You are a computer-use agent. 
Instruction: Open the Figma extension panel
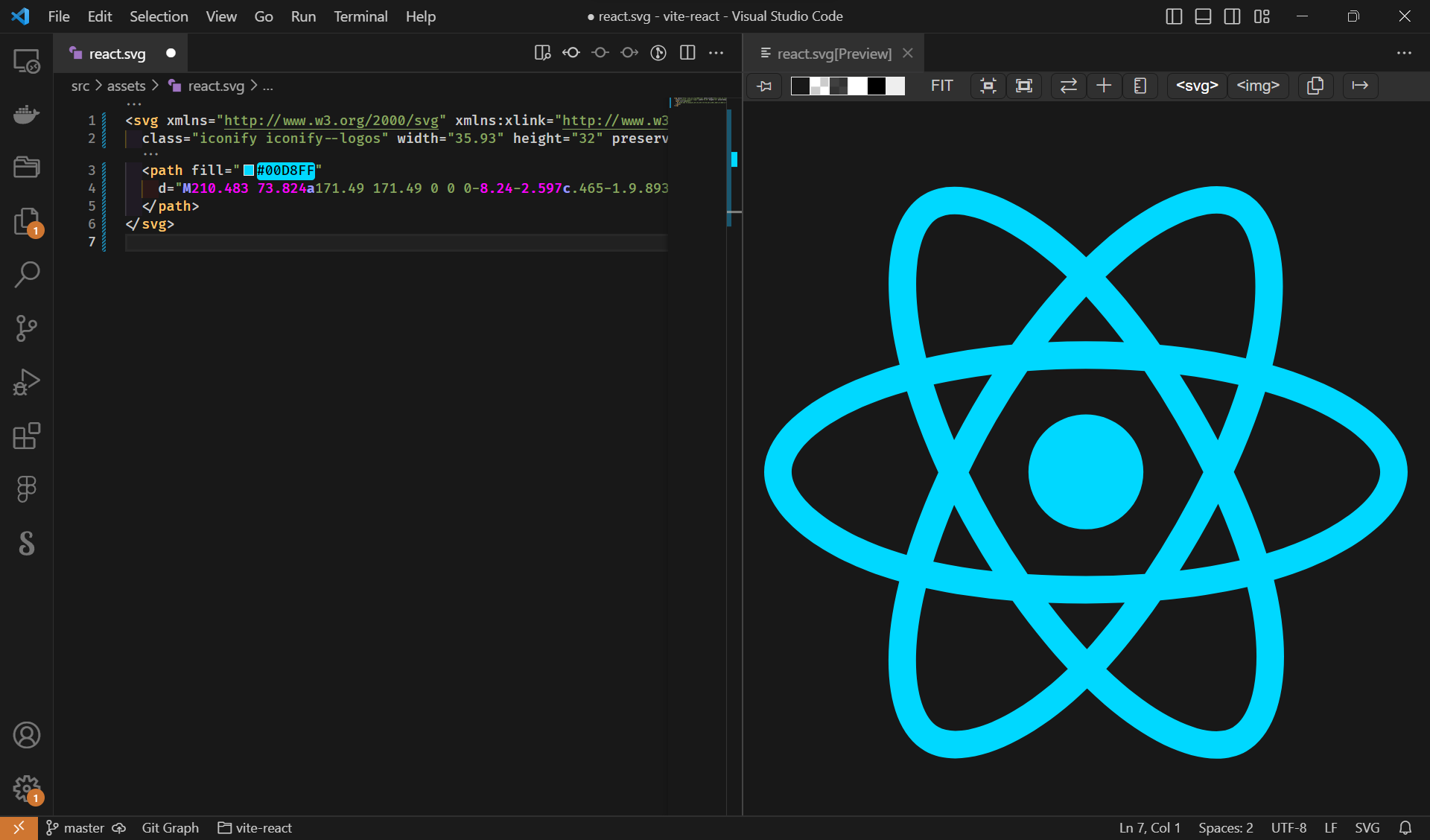pyautogui.click(x=27, y=489)
